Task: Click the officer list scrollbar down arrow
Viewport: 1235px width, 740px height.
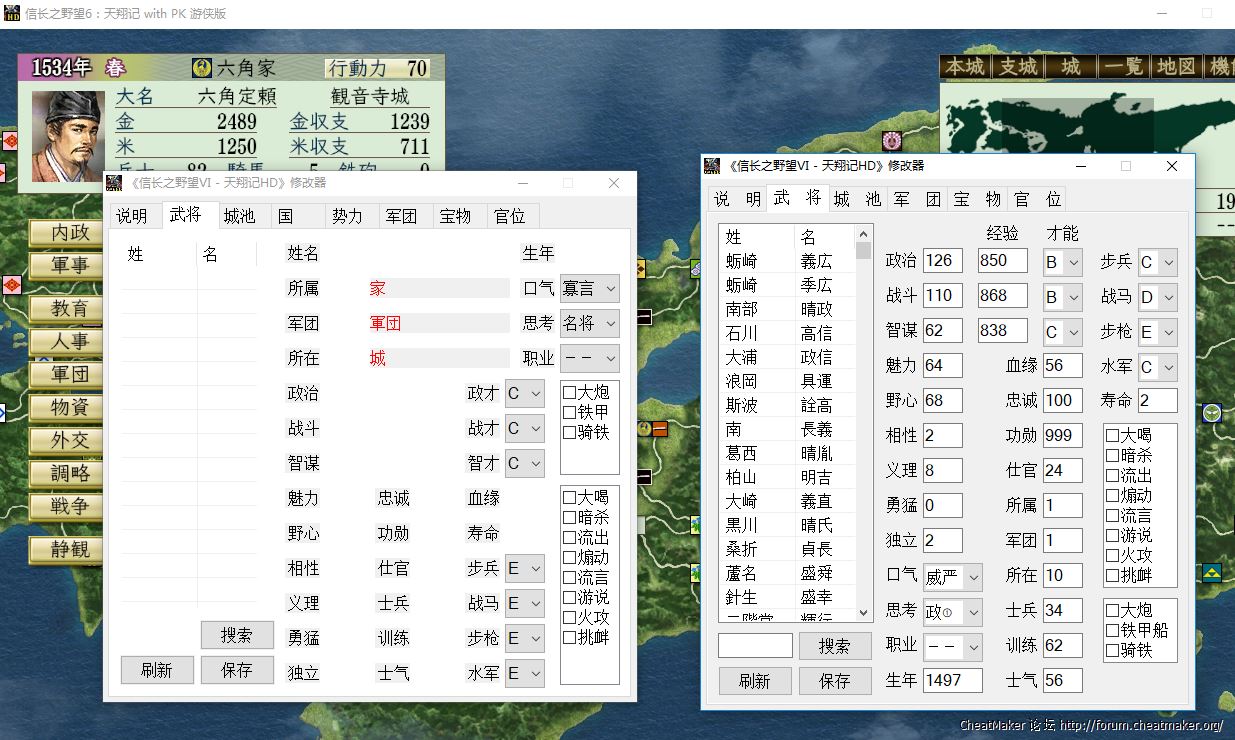Action: [x=863, y=614]
